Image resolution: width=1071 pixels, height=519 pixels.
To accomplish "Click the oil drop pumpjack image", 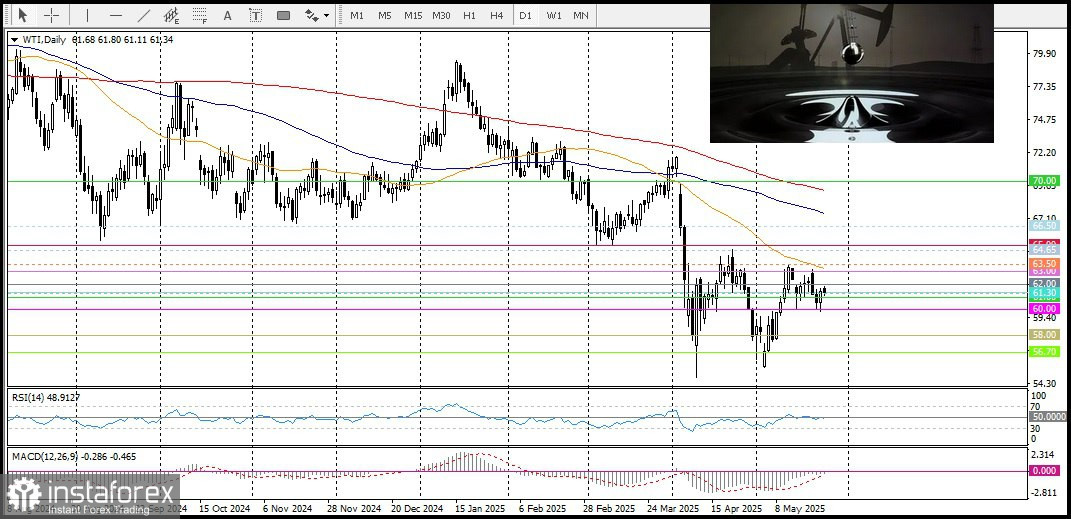I will click(852, 73).
